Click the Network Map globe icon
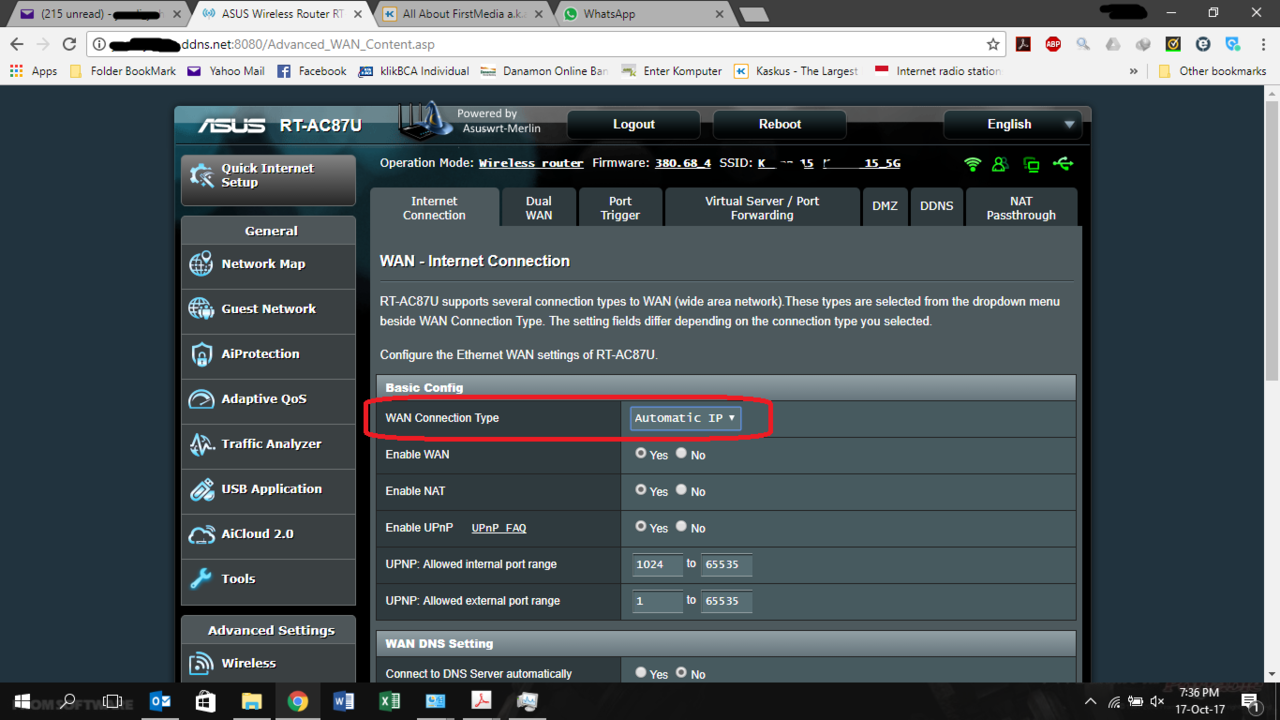 [201, 264]
